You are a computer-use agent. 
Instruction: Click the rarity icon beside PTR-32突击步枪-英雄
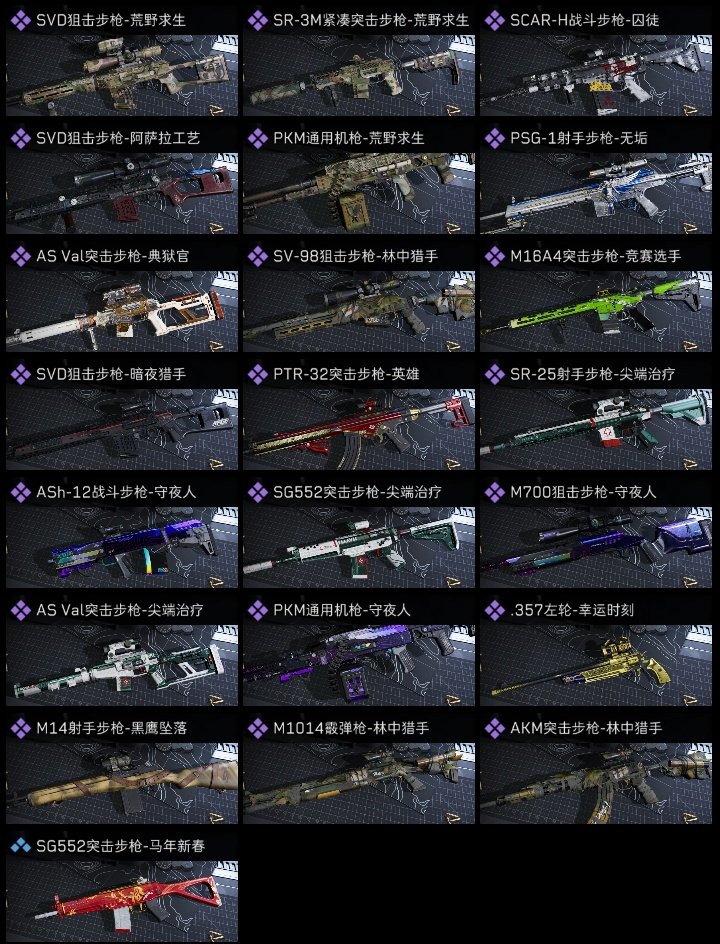pyautogui.click(x=258, y=374)
